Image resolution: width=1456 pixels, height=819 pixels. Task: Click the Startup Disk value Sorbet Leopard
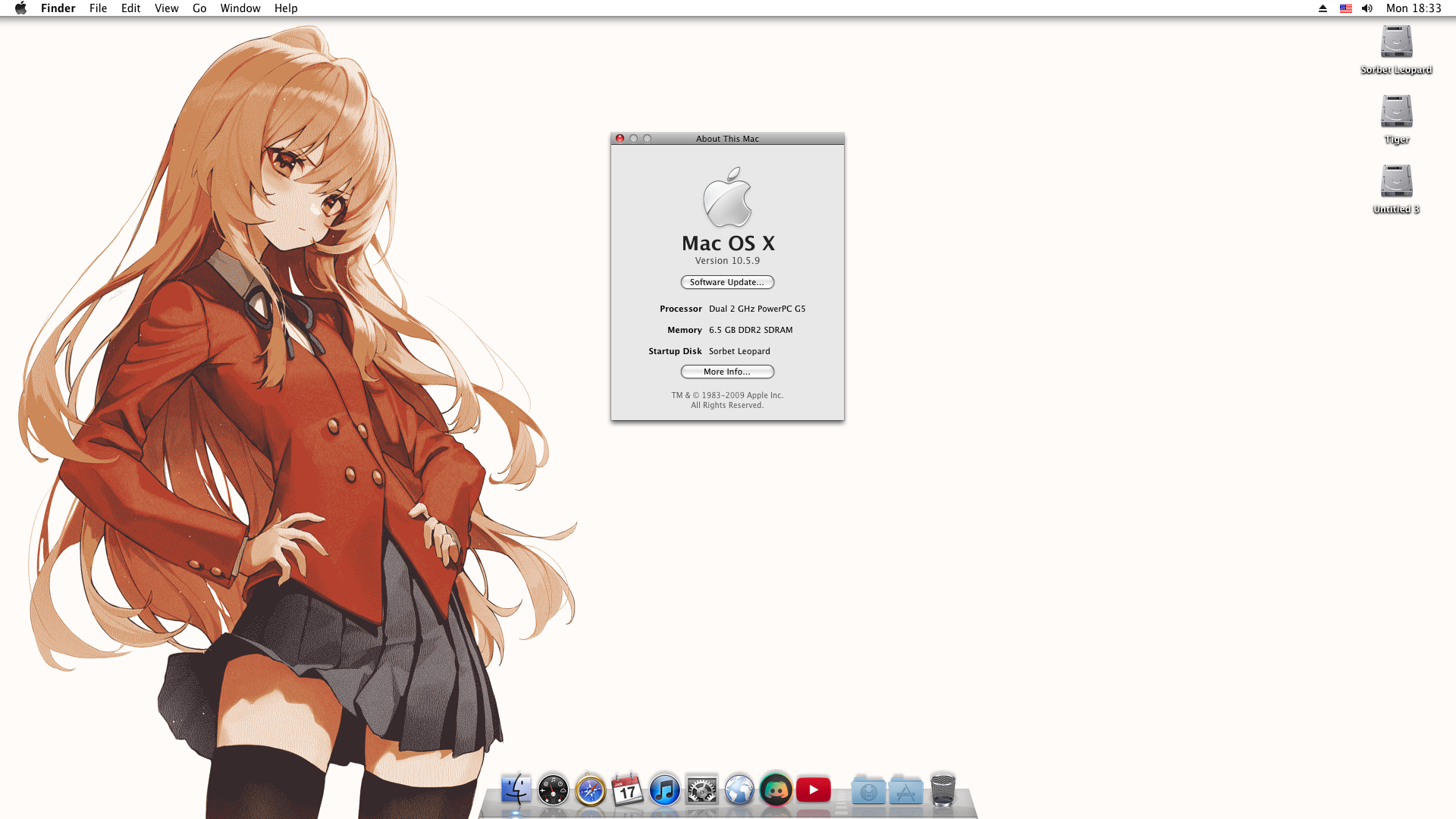[x=739, y=351]
